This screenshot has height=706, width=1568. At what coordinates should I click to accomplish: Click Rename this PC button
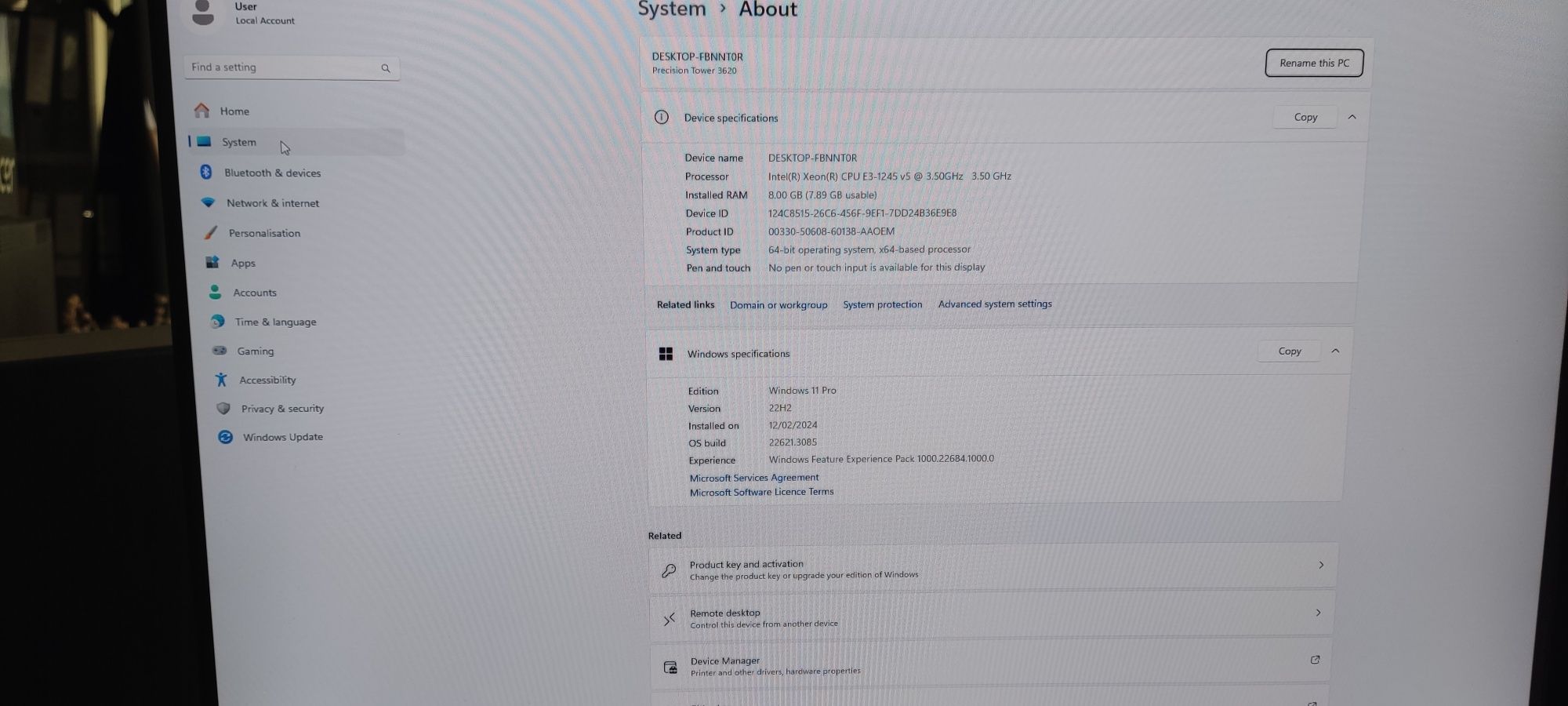(x=1314, y=63)
